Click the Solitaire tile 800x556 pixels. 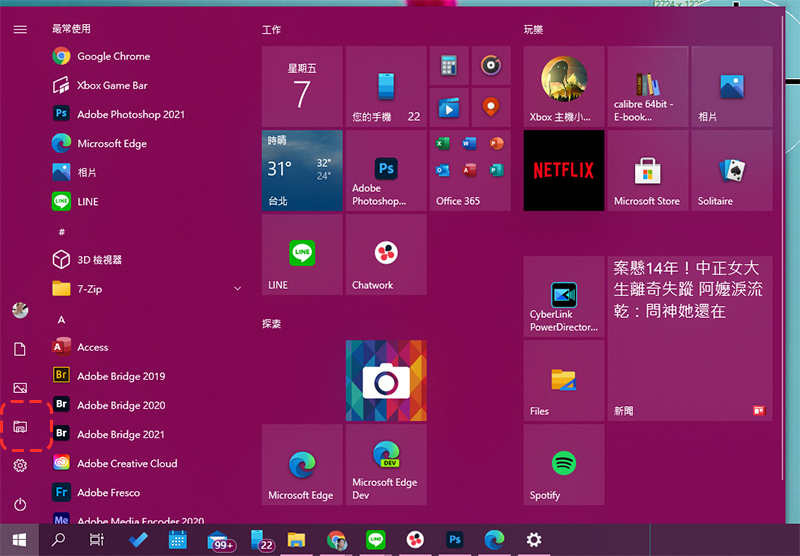(731, 170)
